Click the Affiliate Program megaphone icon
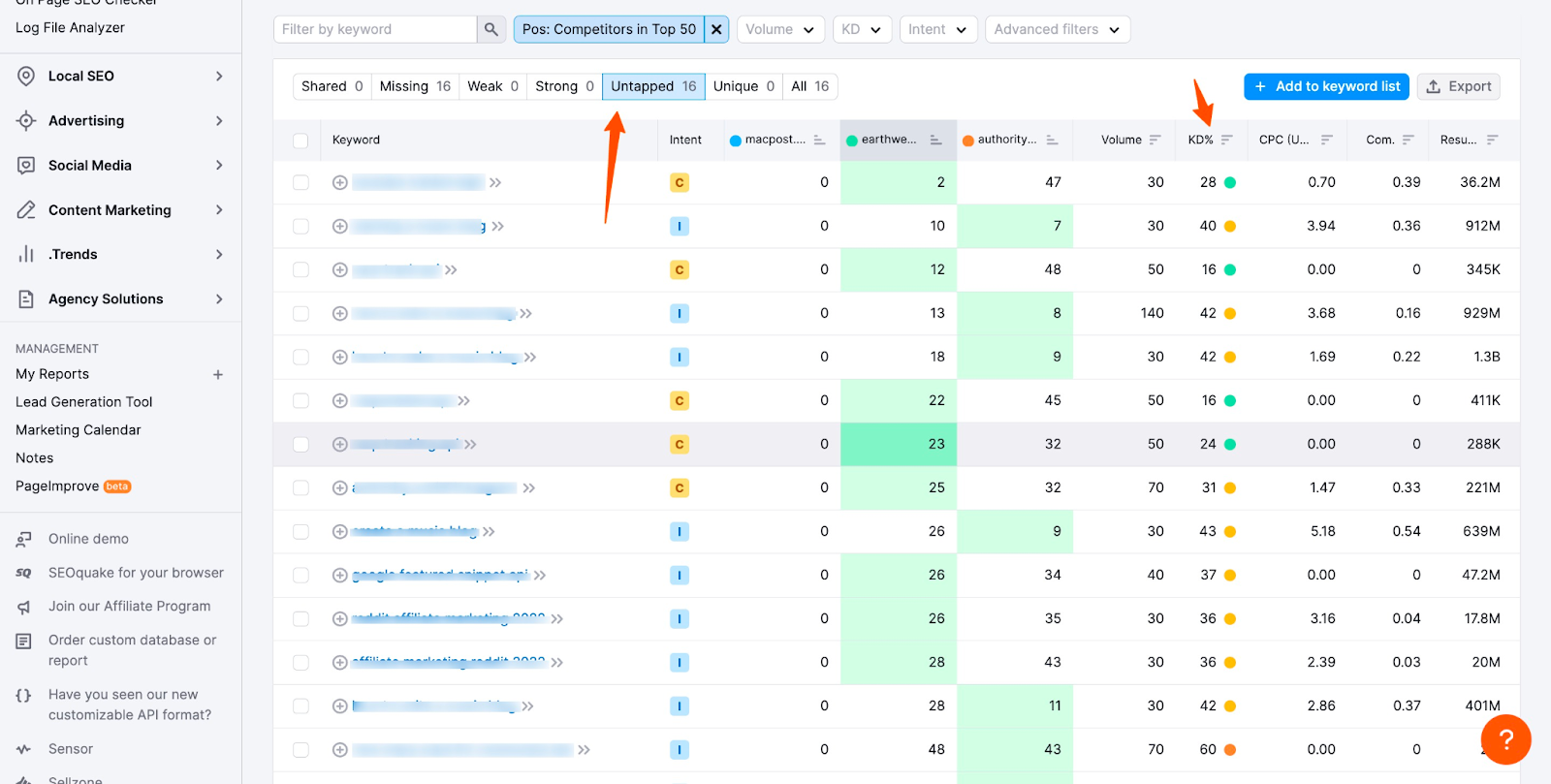The width and height of the screenshot is (1551, 784). tap(24, 607)
